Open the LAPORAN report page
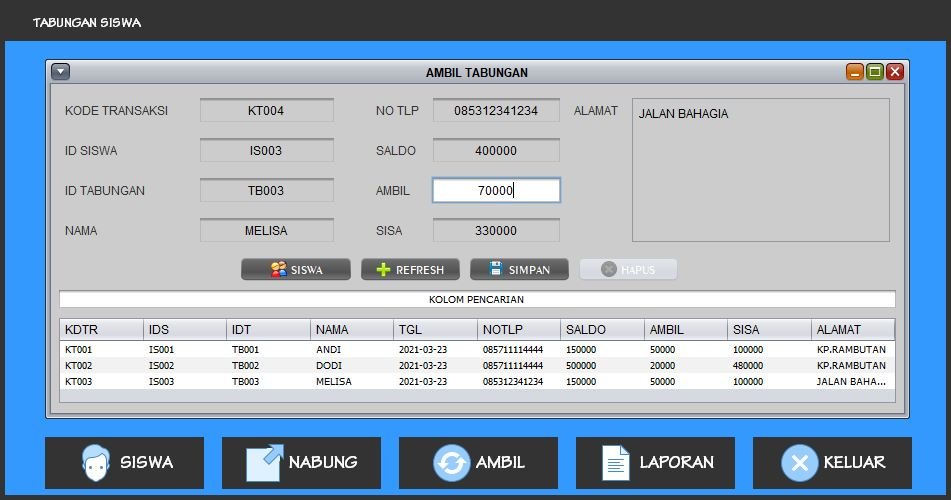The image size is (951, 500). click(655, 462)
